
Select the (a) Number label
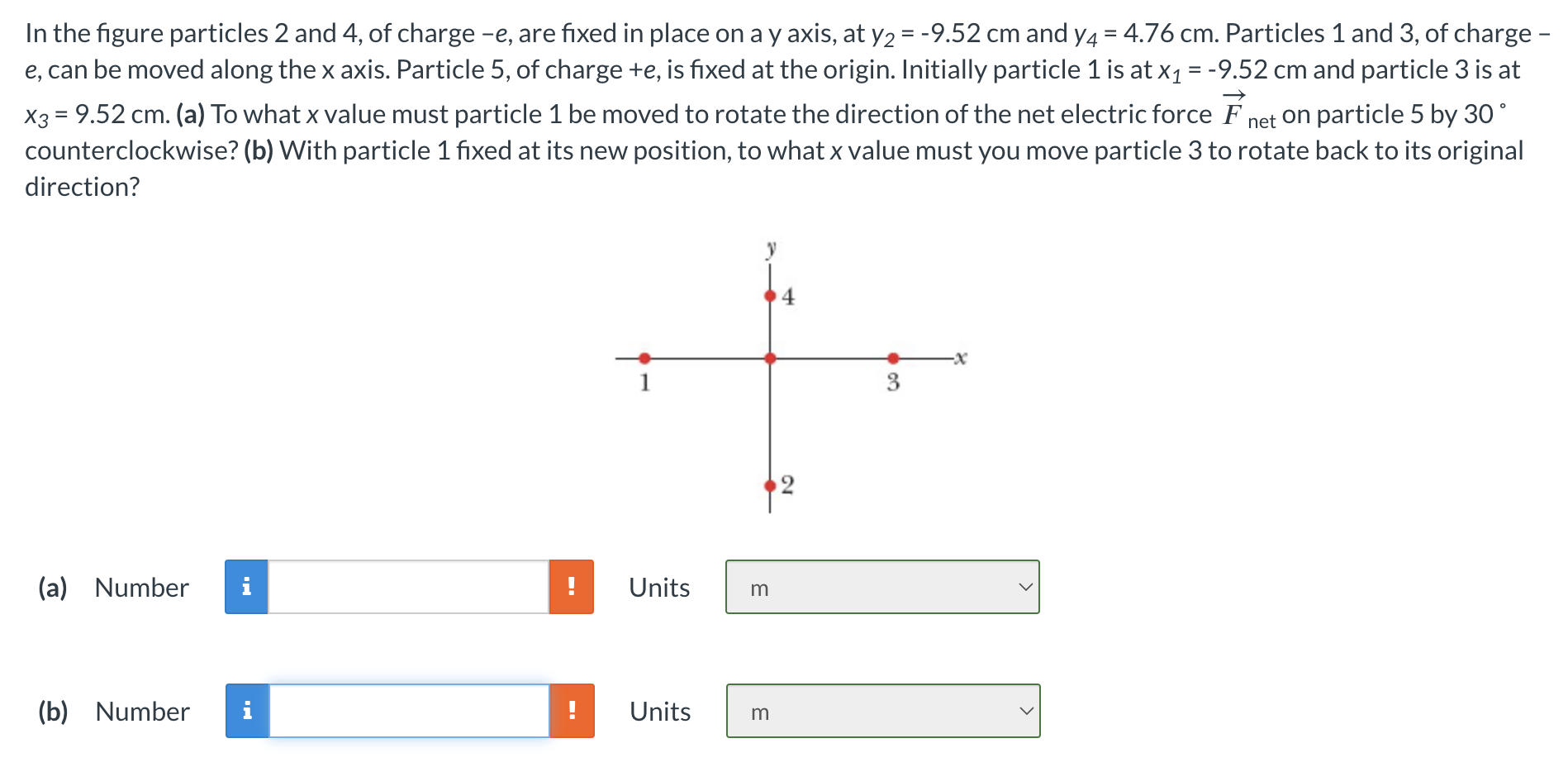point(140,587)
